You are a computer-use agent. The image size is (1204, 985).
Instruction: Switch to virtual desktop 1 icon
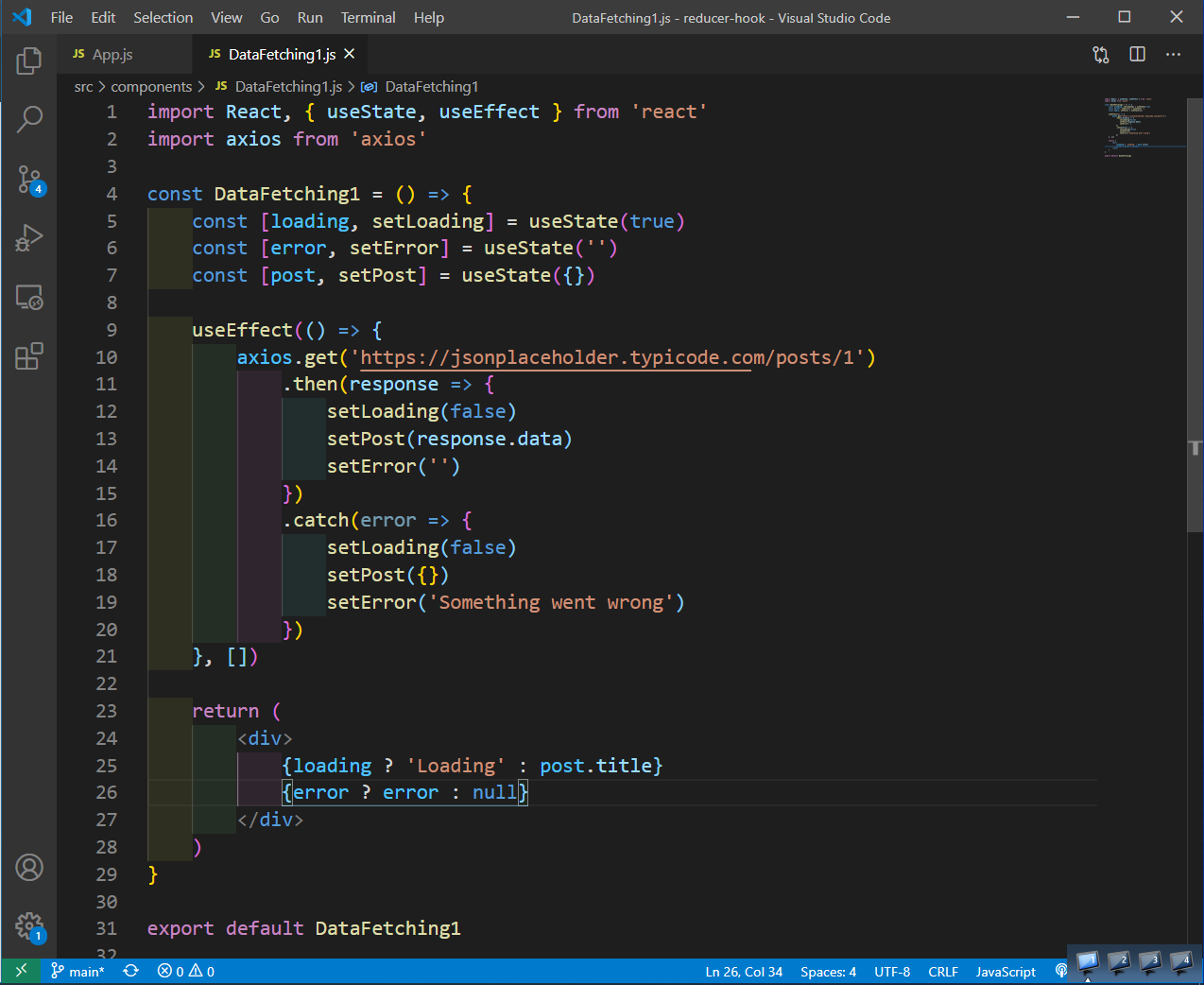(1087, 962)
